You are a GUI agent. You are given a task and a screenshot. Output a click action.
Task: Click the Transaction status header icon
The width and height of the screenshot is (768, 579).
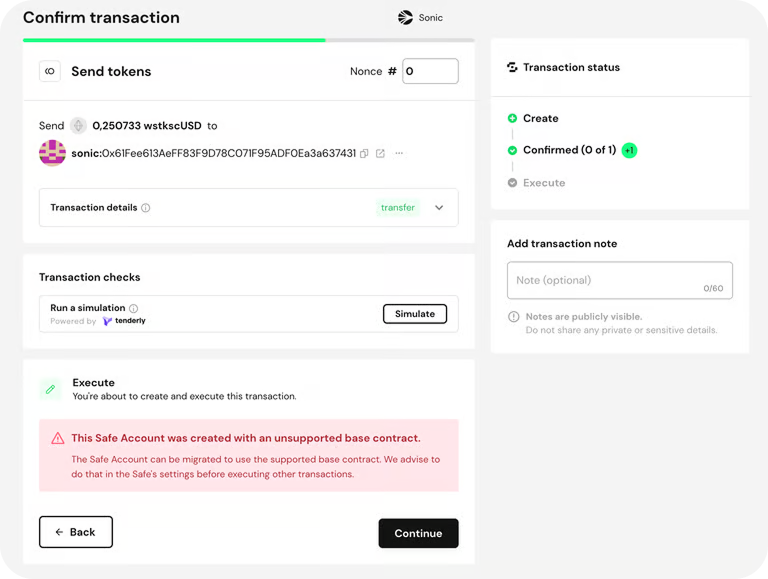pos(512,67)
